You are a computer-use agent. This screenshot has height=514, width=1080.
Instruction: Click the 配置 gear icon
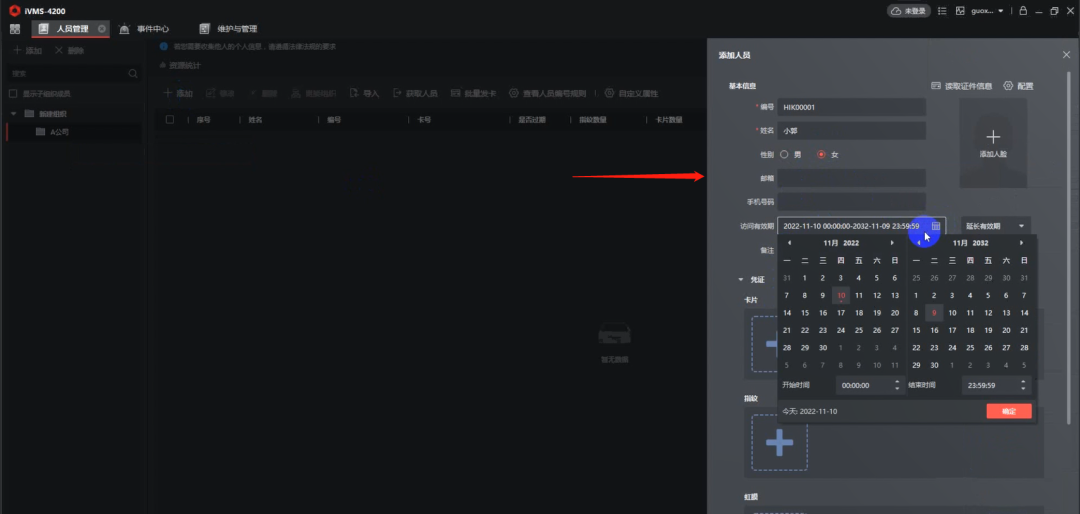point(1008,86)
